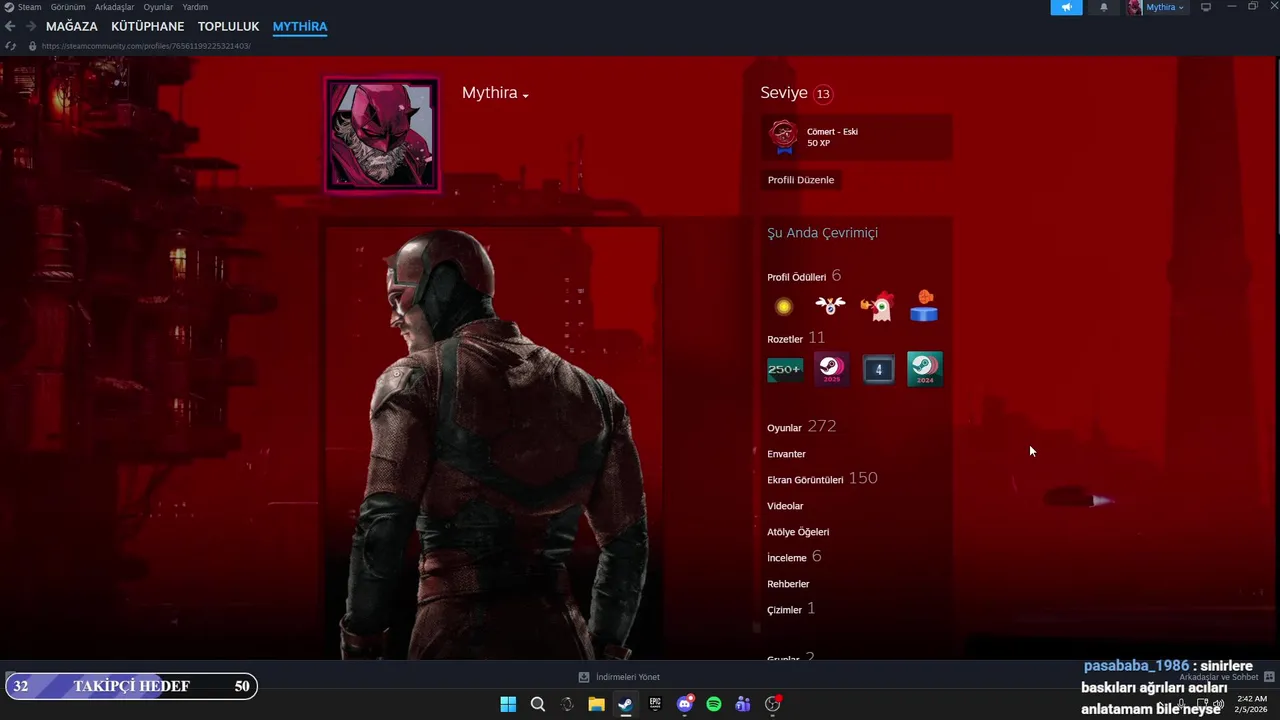1280x720 pixels.
Task: Click the 250+ games badge
Action: tap(784, 369)
